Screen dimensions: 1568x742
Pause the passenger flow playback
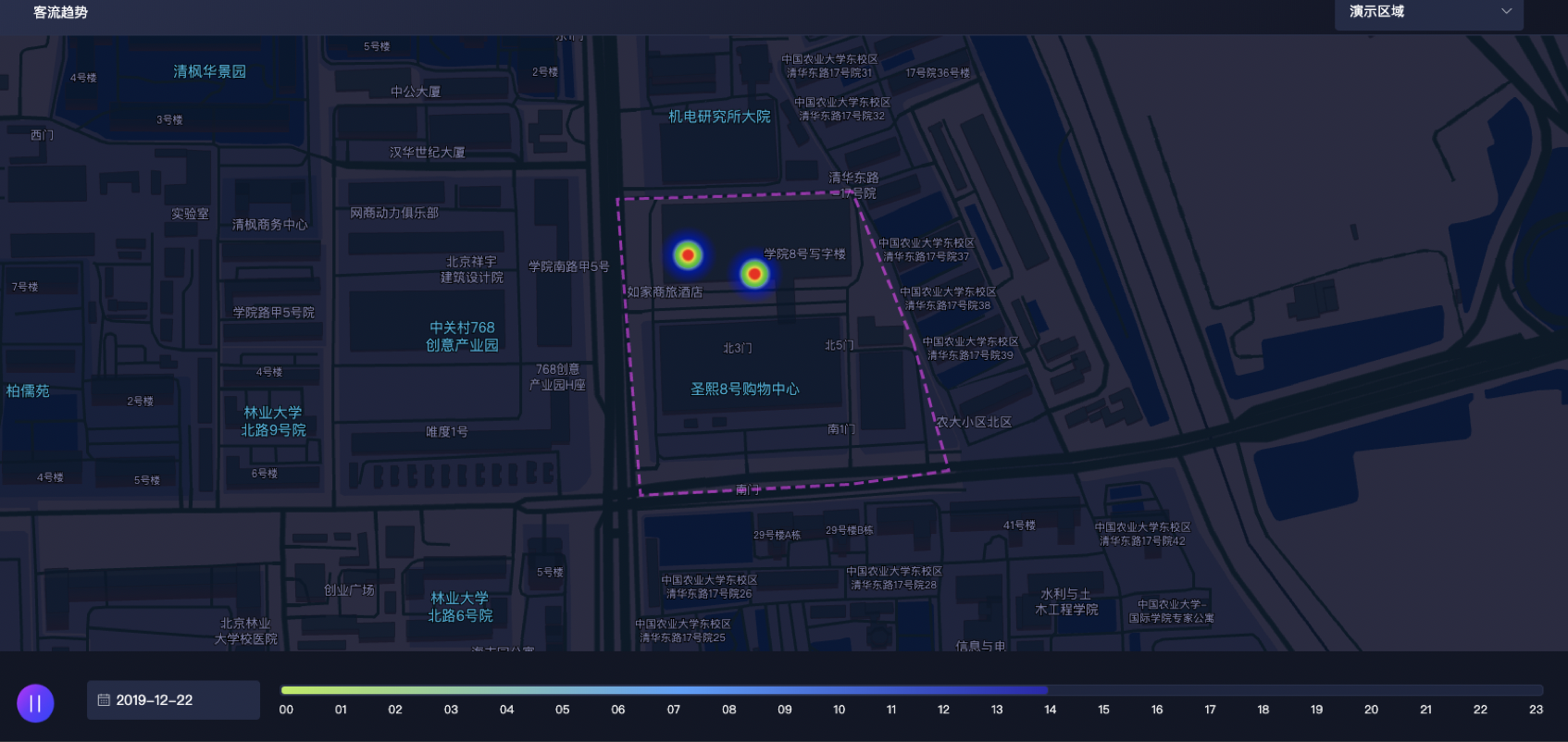[35, 703]
